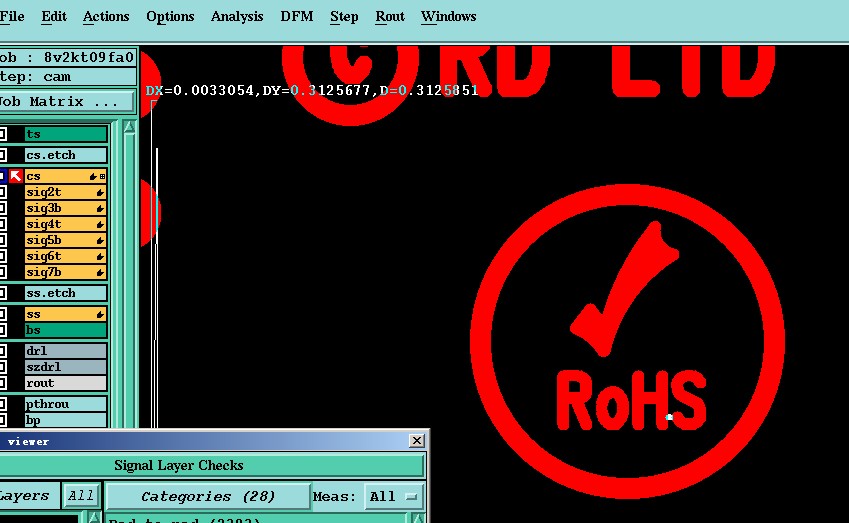Click the Categories (28) button
Viewport: 849px width, 523px height.
[208, 496]
